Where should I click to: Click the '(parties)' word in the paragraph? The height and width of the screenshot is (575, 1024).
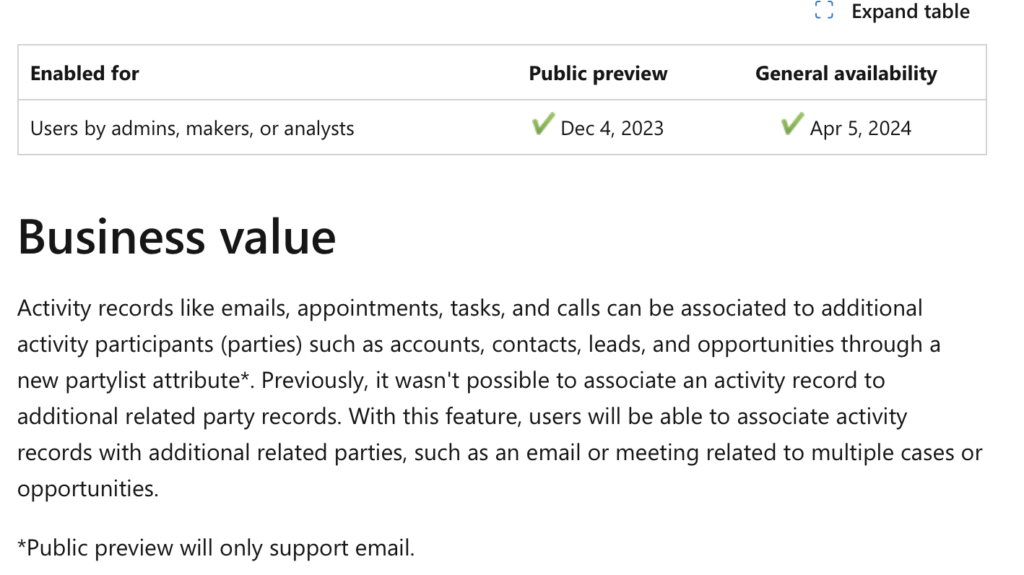click(261, 344)
